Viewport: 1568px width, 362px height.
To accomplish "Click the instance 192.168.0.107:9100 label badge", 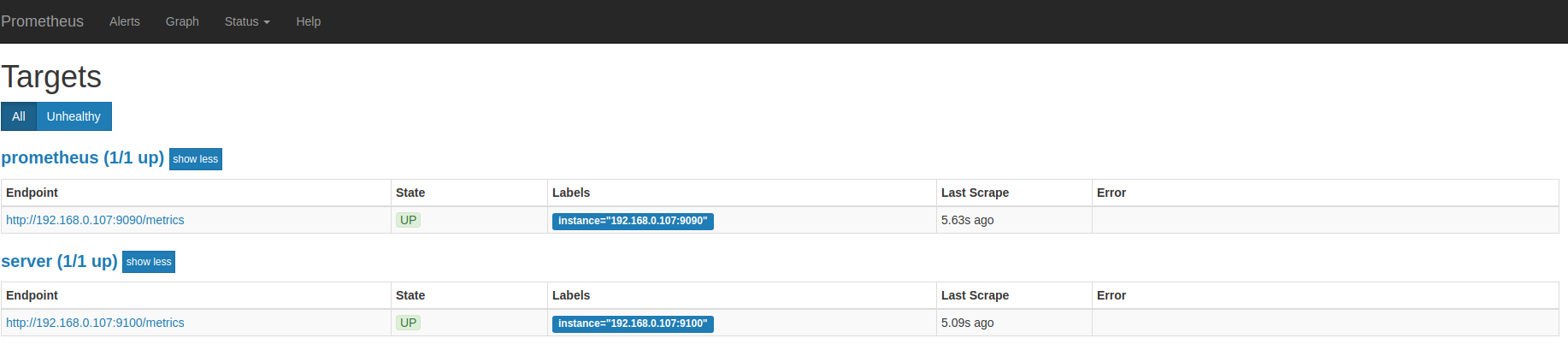I will (633, 323).
